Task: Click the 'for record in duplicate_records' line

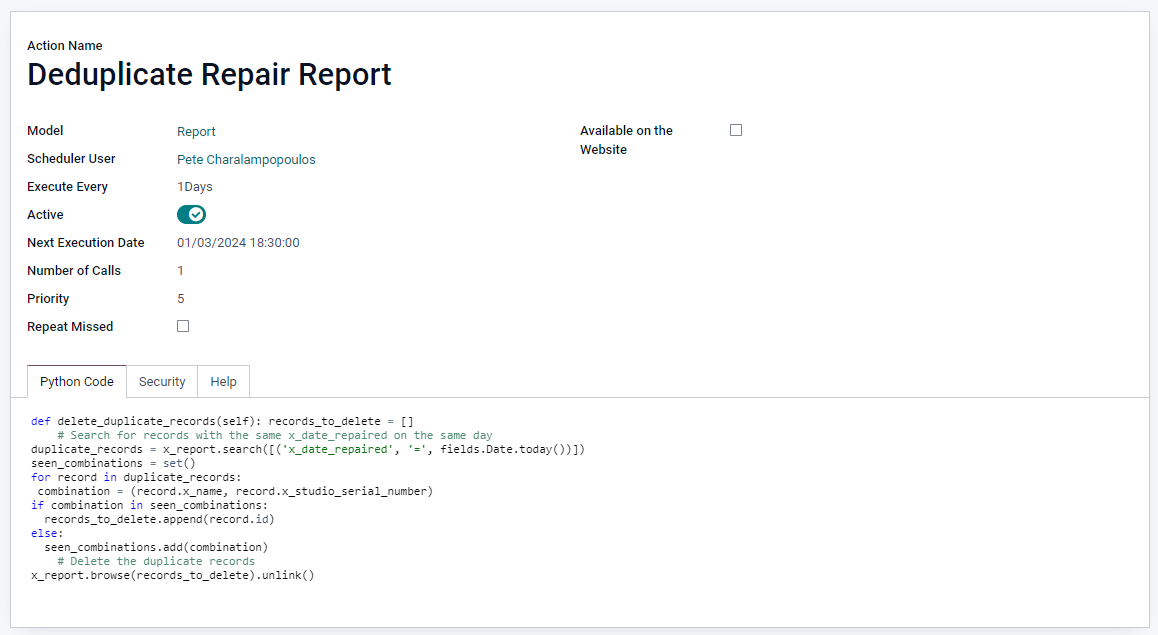Action: (136, 478)
